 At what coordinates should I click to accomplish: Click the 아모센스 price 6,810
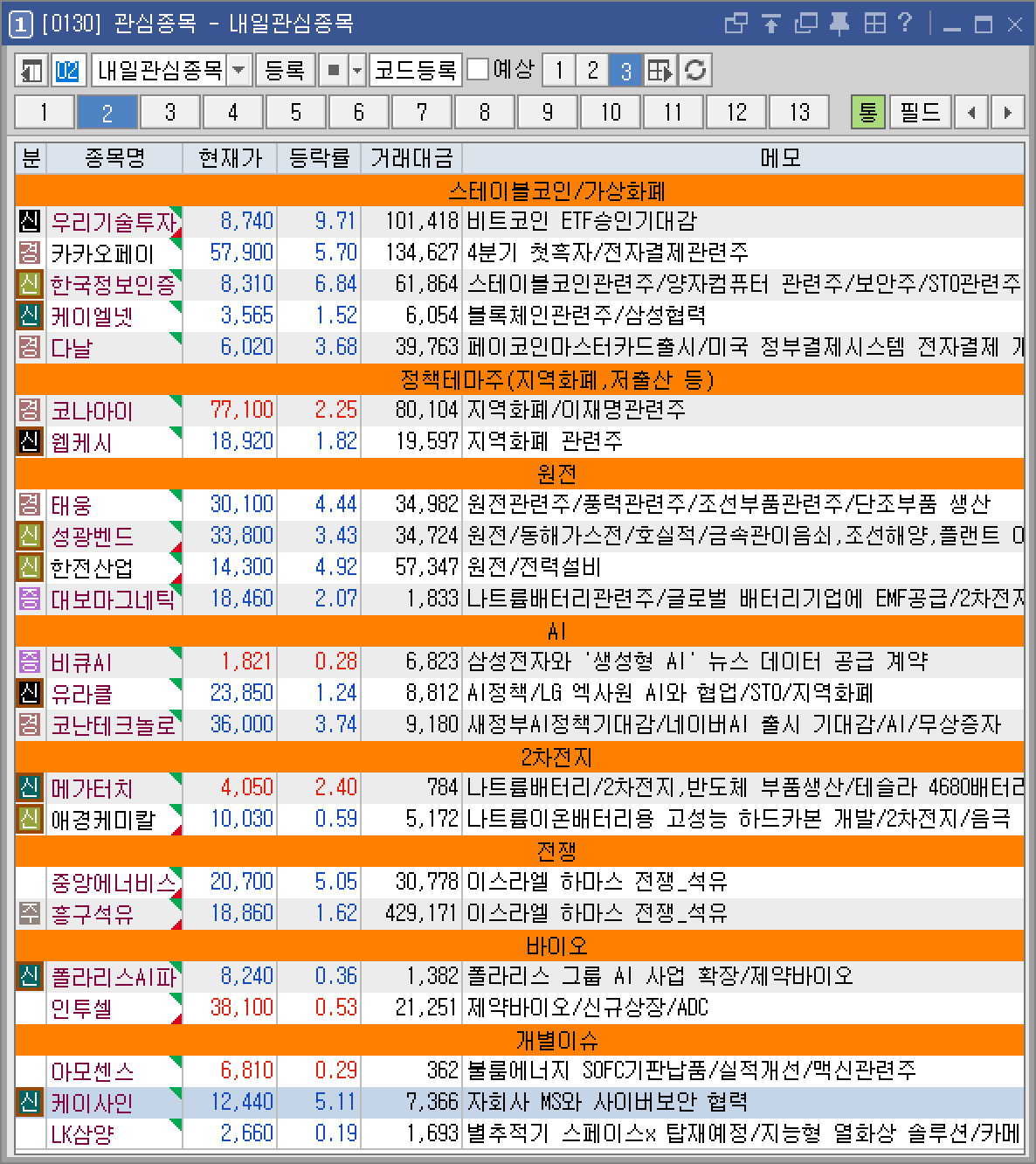tap(247, 1070)
